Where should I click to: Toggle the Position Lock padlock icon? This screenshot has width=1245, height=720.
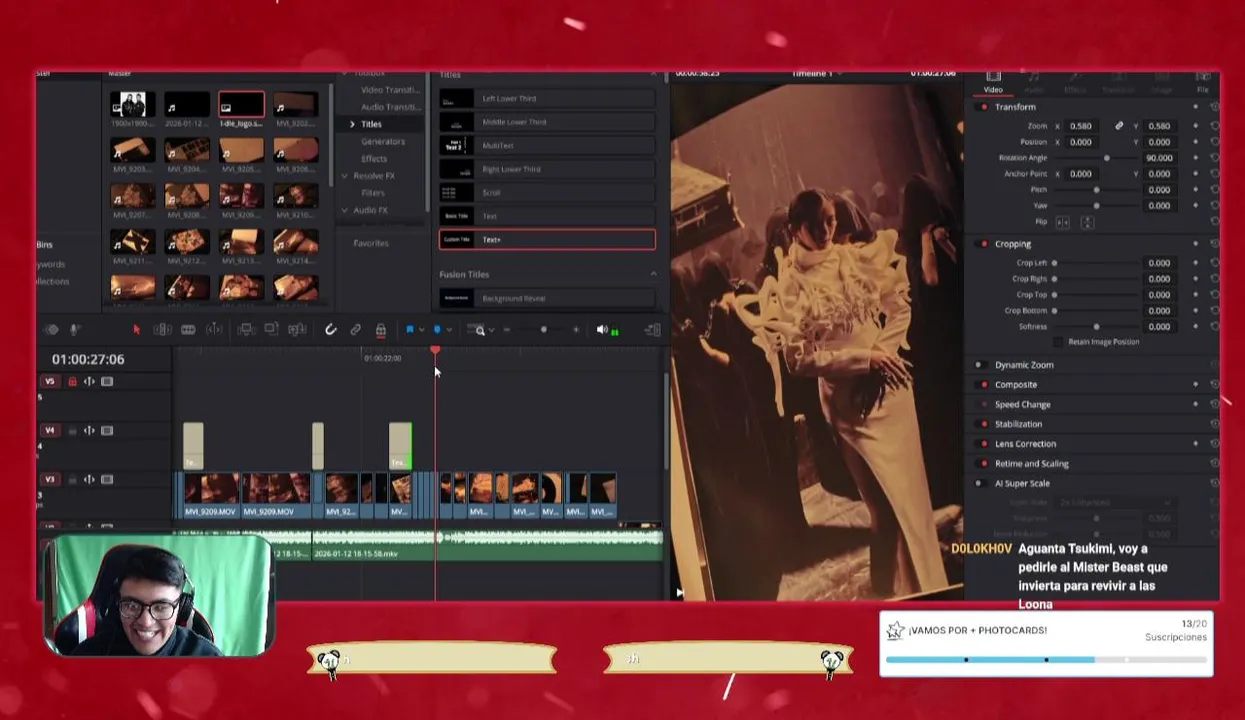click(x=381, y=329)
